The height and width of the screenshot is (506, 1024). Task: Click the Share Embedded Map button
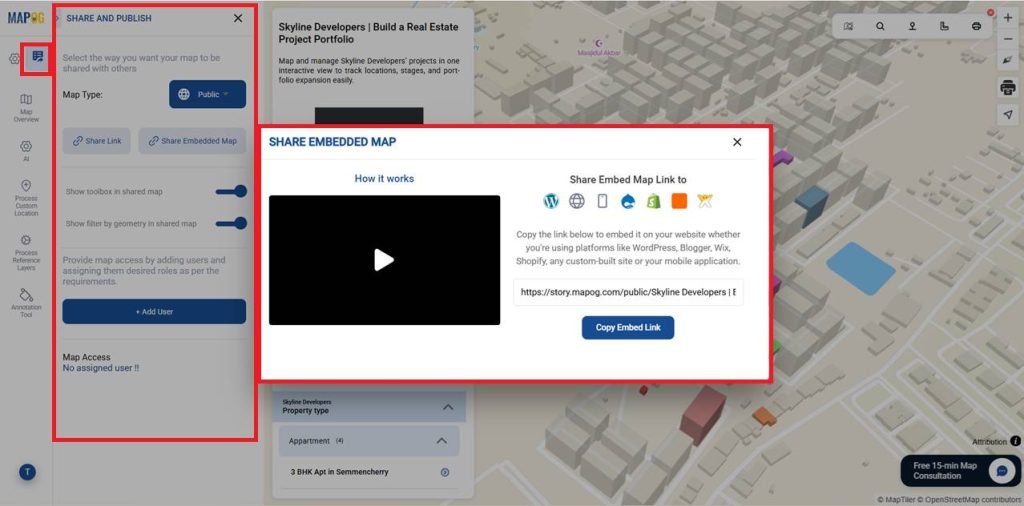pos(192,140)
